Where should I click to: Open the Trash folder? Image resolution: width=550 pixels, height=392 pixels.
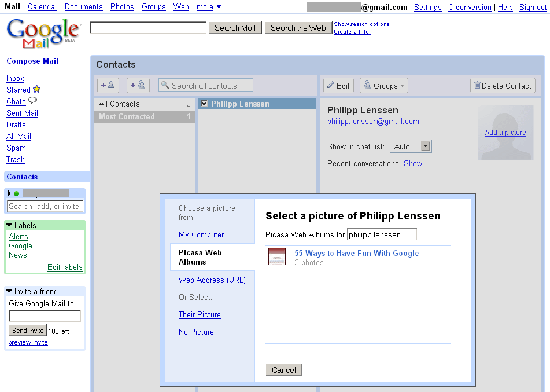coord(15,159)
